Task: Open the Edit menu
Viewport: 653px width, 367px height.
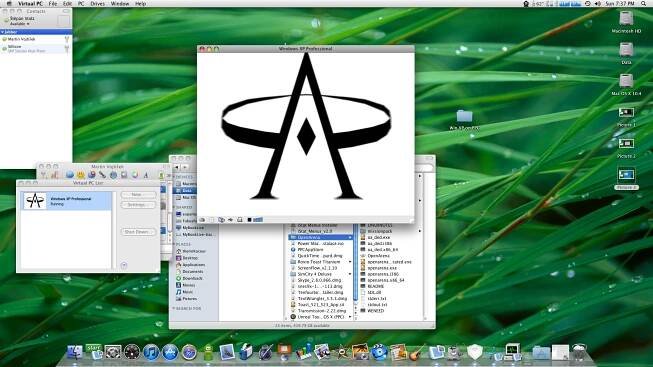Action: tap(67, 3)
